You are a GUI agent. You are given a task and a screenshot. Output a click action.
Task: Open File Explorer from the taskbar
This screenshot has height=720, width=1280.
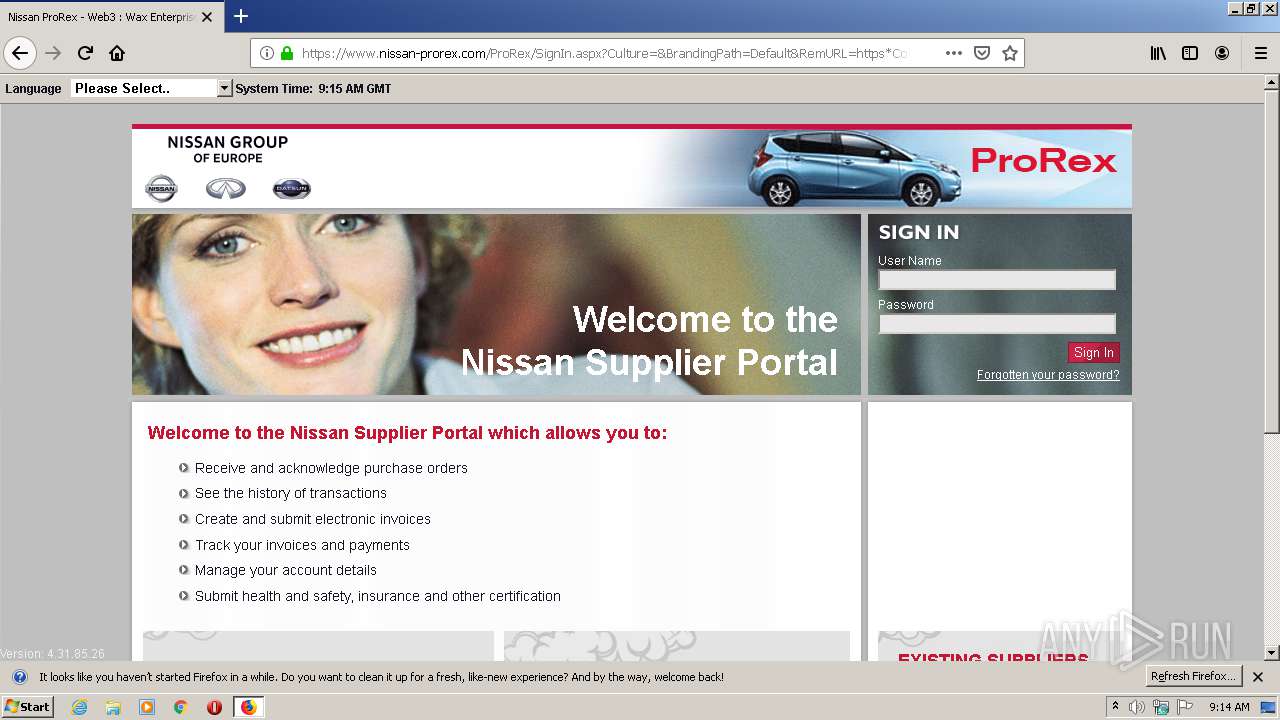point(113,707)
